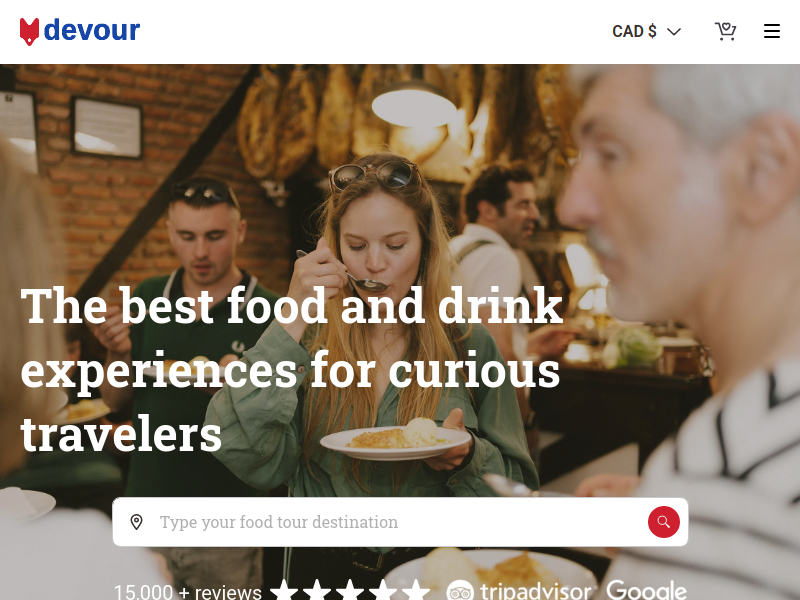Open the hamburger navigation menu
800x600 pixels.
(x=771, y=31)
